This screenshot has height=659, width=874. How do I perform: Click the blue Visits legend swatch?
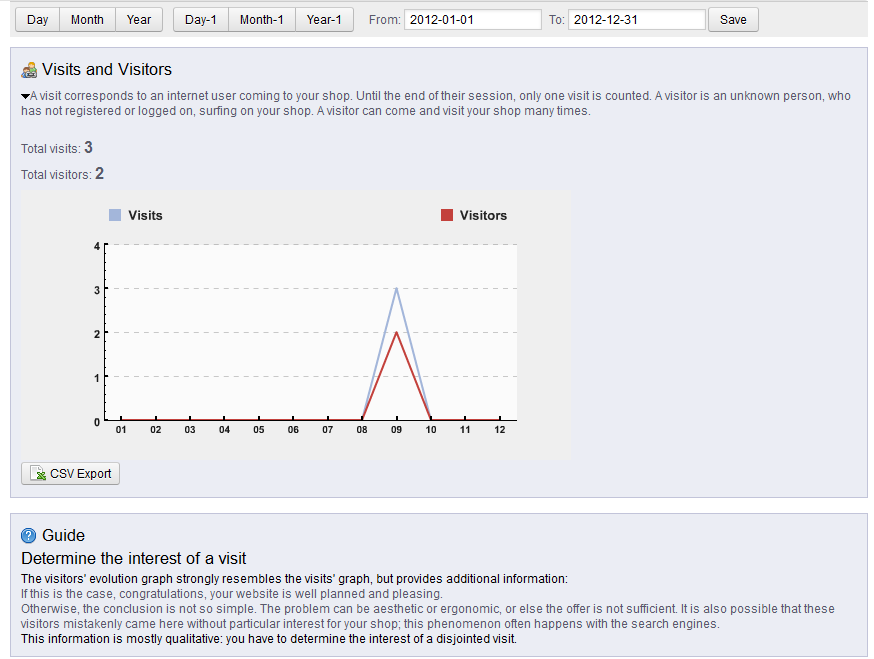click(115, 215)
